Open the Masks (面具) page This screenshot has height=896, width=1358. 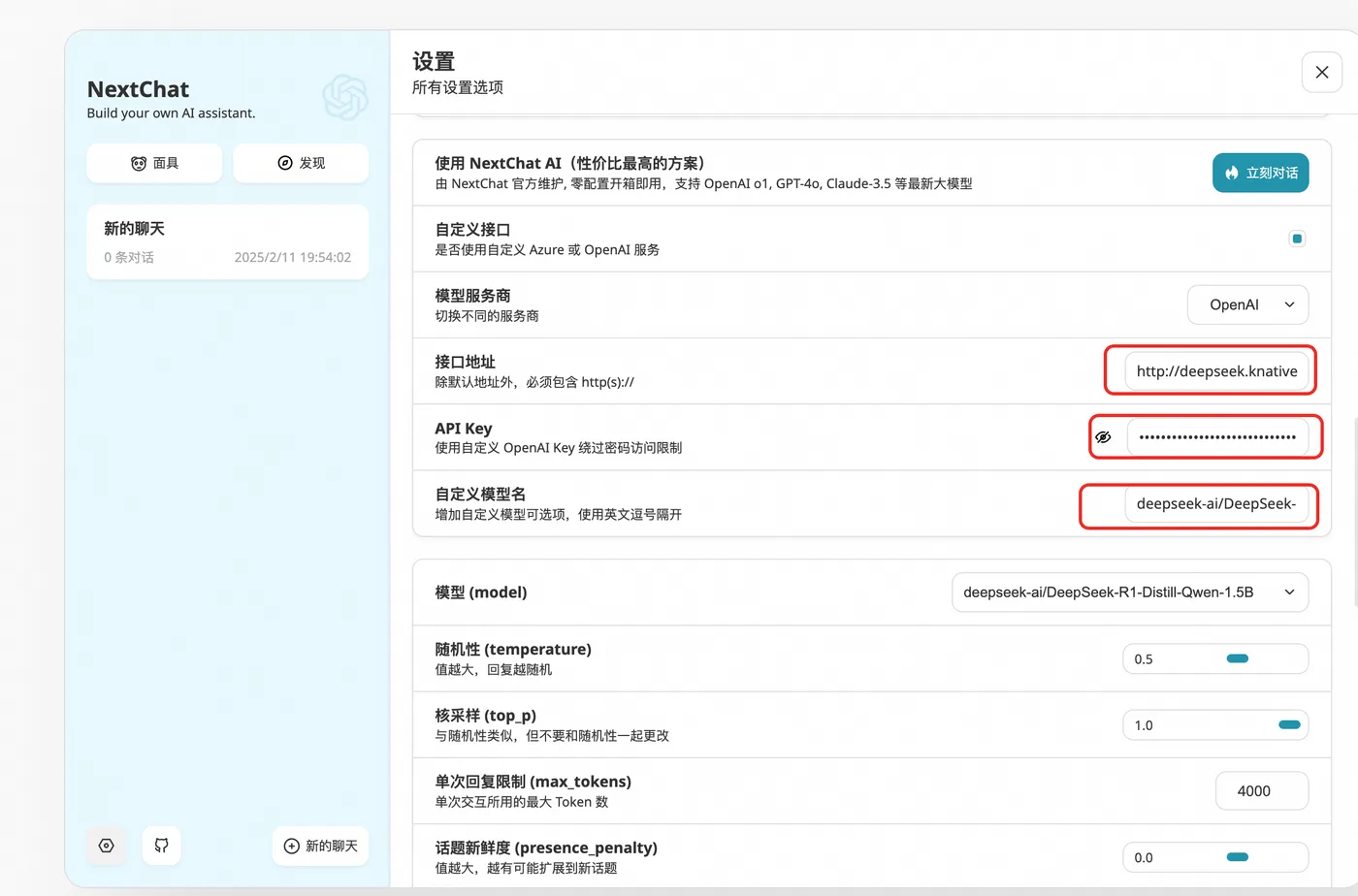click(154, 163)
